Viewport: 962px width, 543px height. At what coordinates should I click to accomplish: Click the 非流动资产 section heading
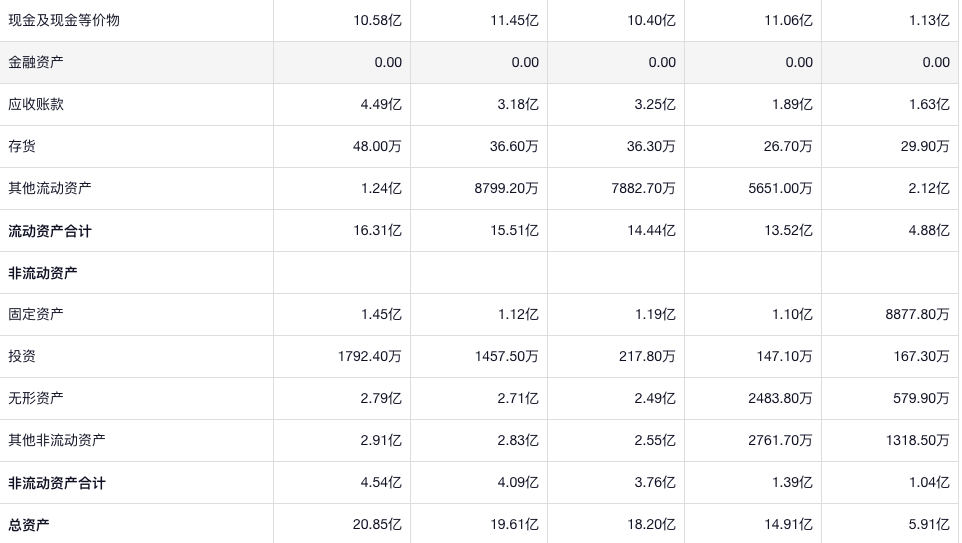(43, 273)
